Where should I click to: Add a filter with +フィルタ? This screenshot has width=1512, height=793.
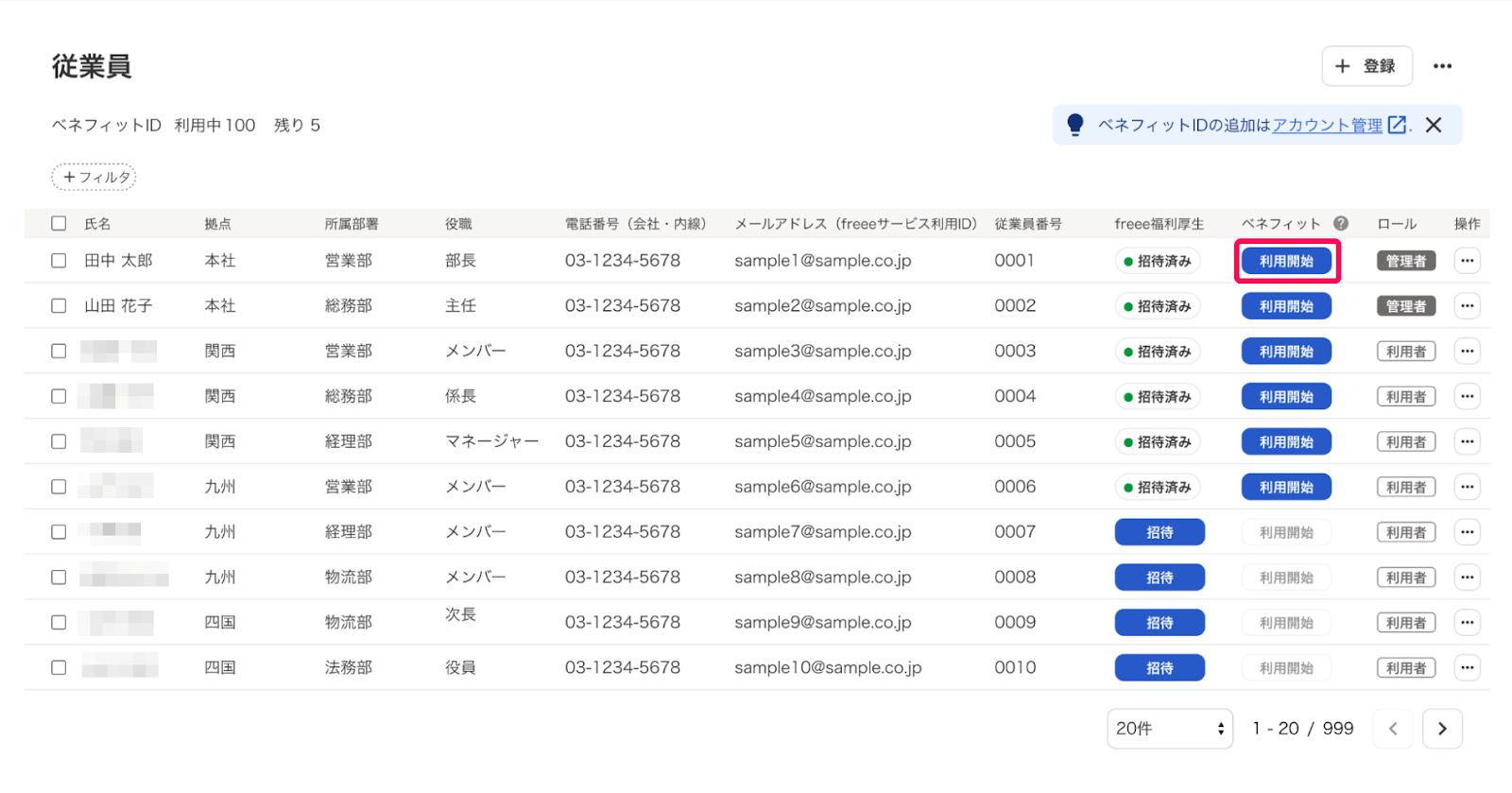pyautogui.click(x=94, y=177)
